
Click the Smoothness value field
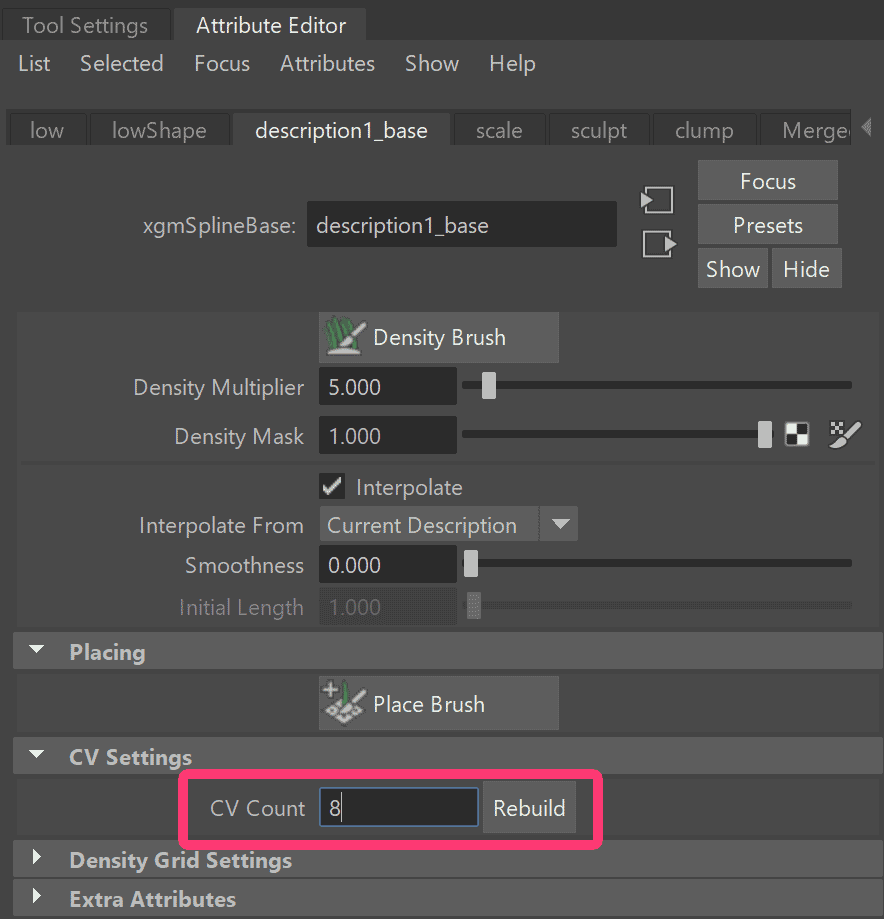pyautogui.click(x=387, y=565)
